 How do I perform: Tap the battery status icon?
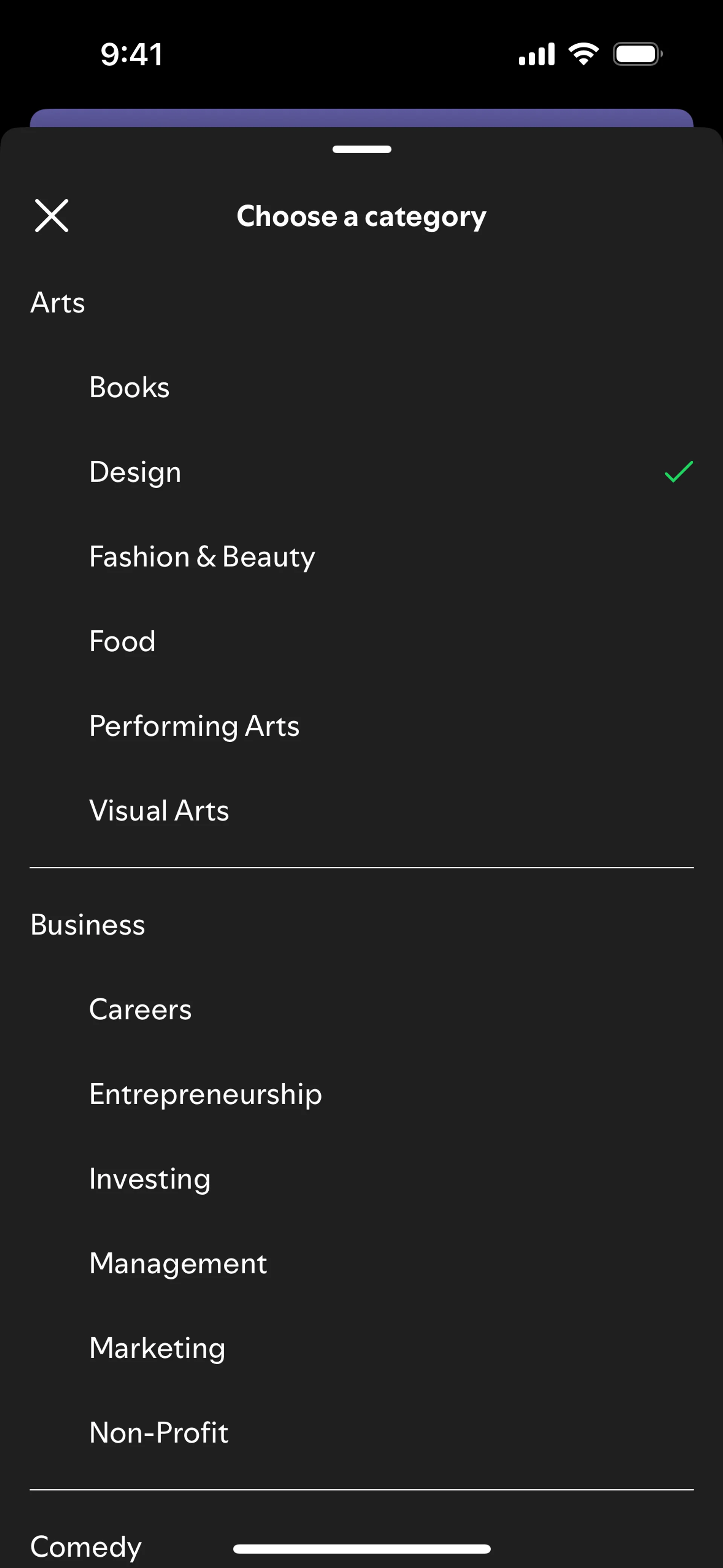pyautogui.click(x=637, y=54)
